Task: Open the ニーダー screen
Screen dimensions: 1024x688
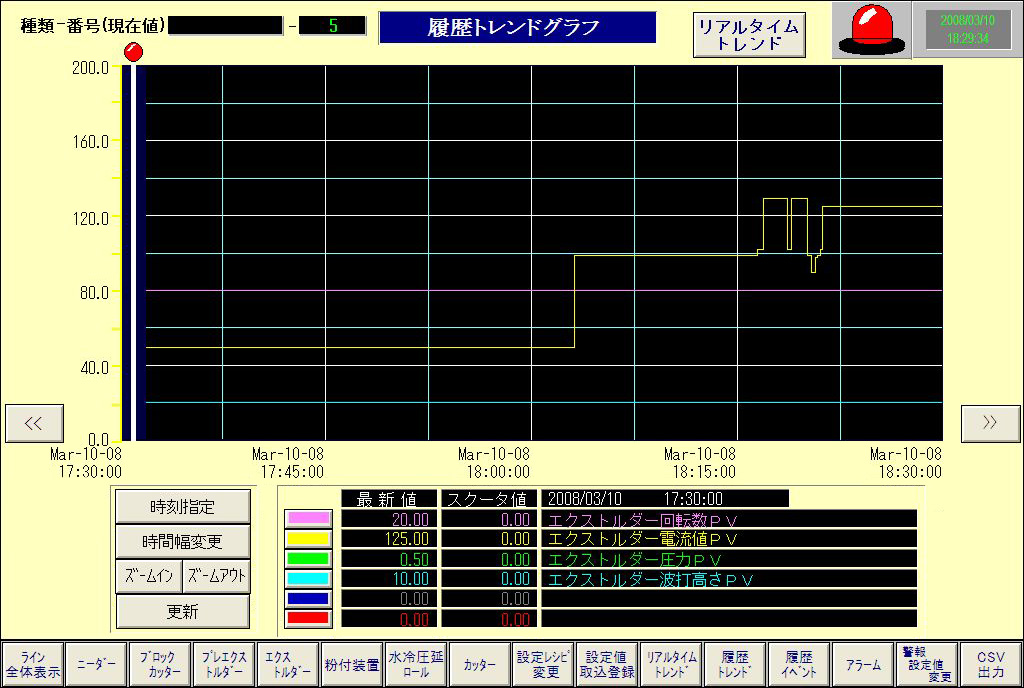Action: (x=97, y=665)
